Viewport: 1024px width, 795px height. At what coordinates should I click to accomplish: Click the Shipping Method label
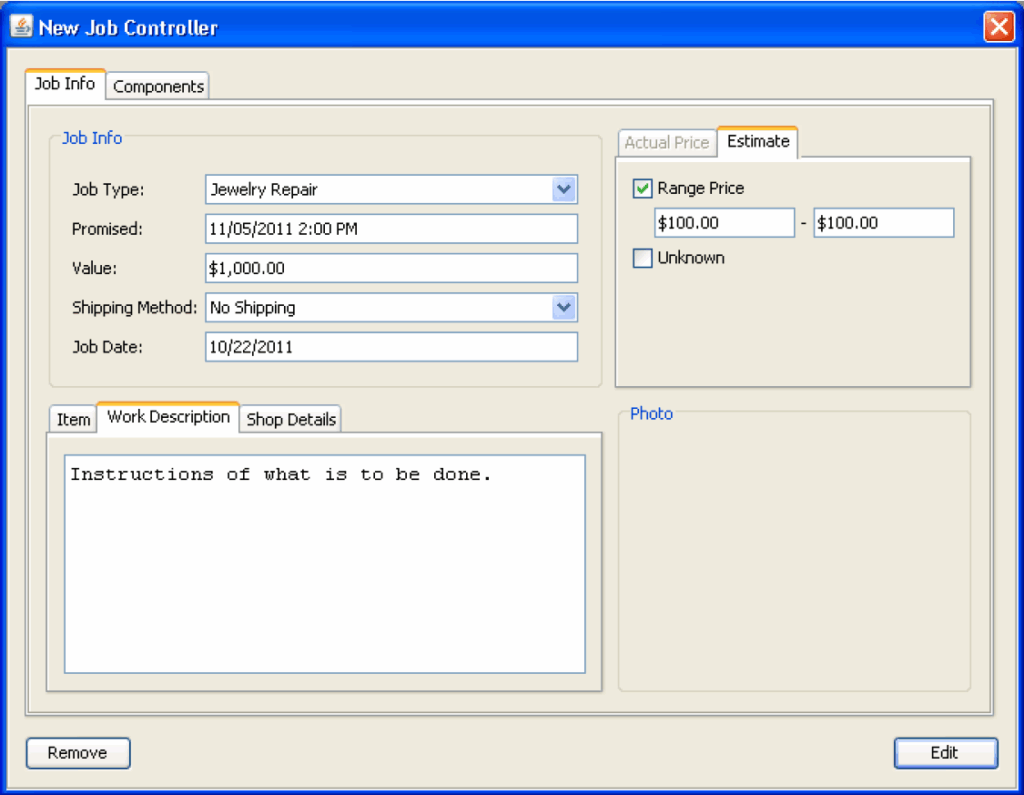tap(135, 307)
